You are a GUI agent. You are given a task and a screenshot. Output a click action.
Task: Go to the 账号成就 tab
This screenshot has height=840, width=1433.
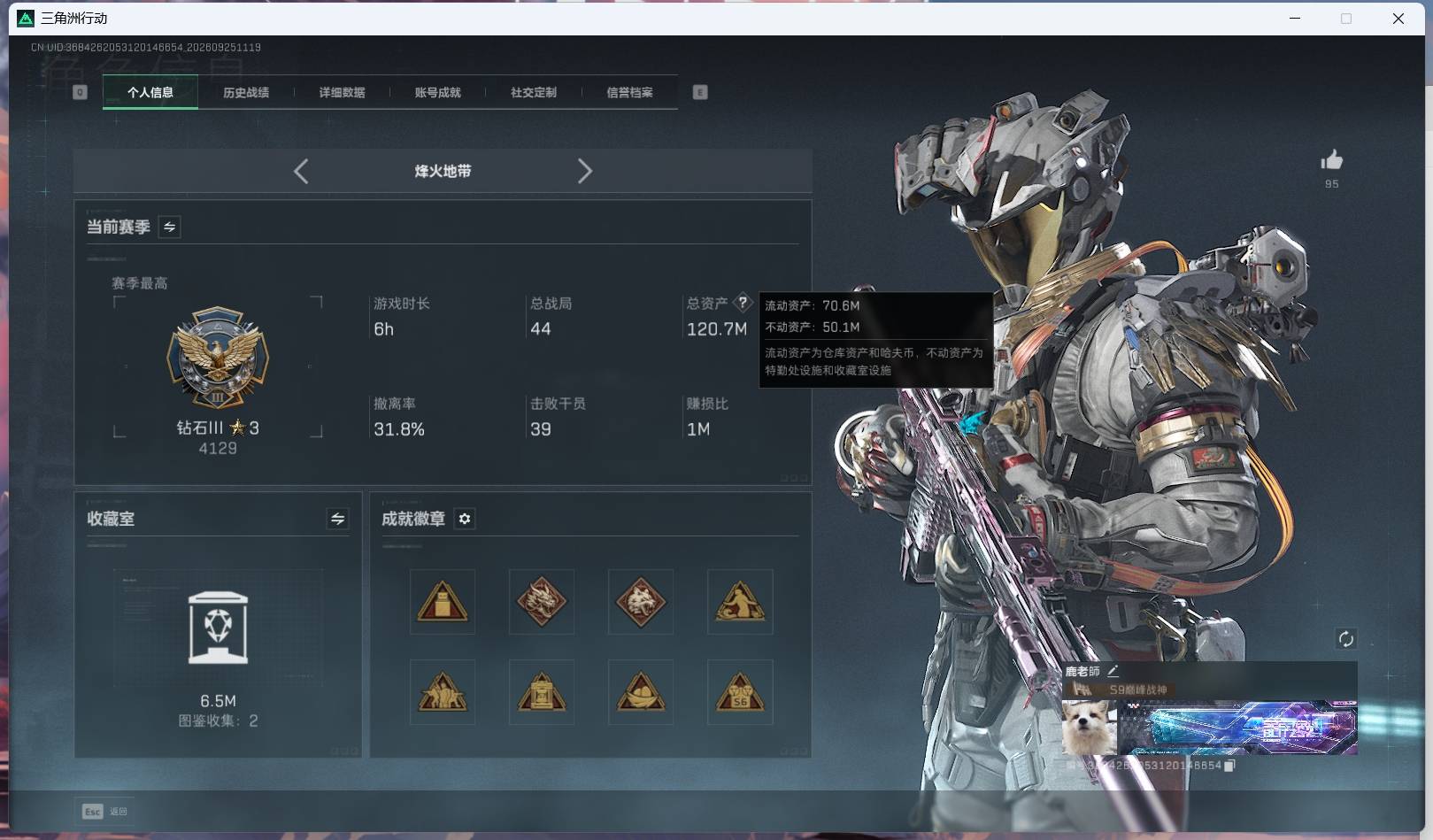click(x=437, y=92)
